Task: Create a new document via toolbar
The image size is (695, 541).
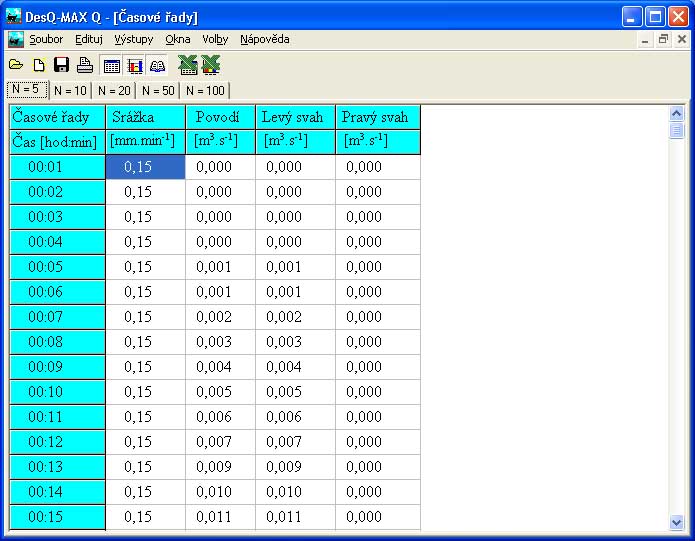Action: pos(39,65)
